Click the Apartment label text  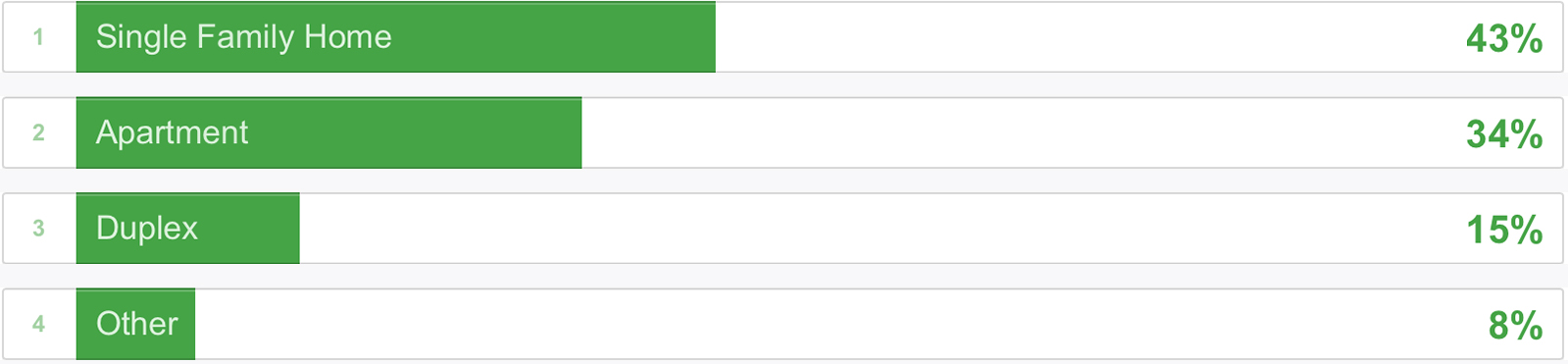click(x=172, y=132)
